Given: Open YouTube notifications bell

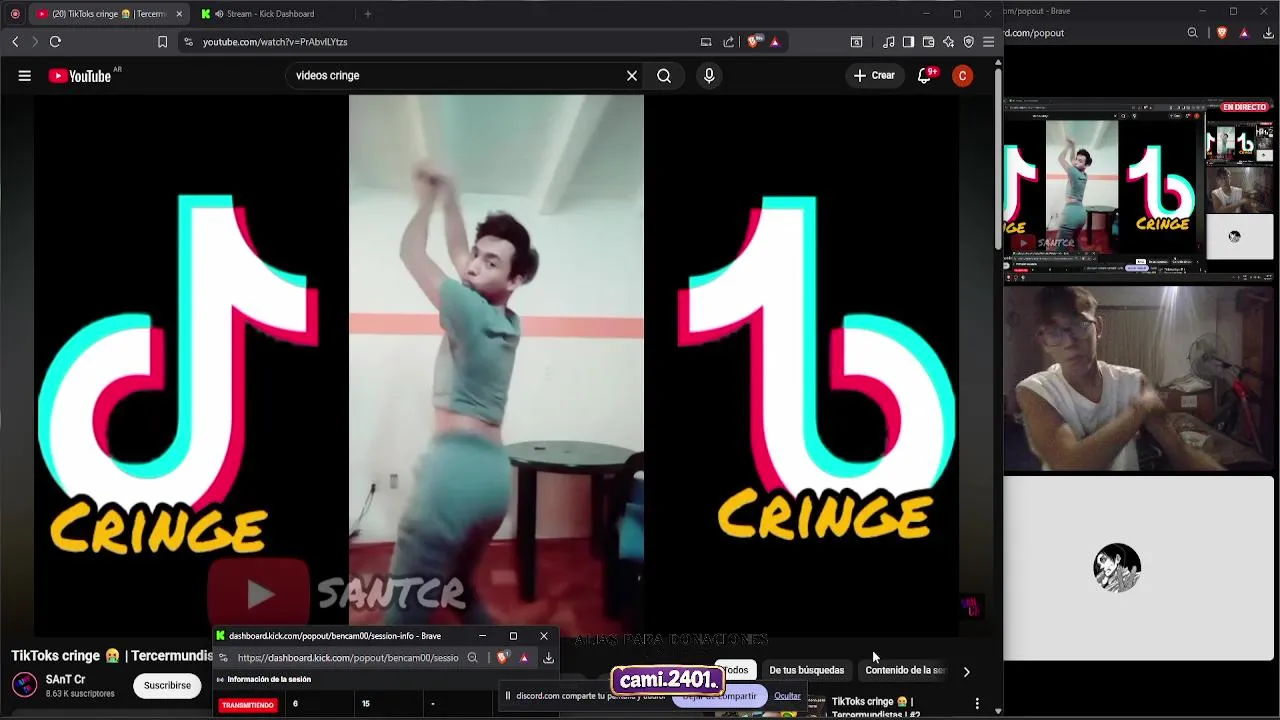Looking at the screenshot, I should coord(925,76).
